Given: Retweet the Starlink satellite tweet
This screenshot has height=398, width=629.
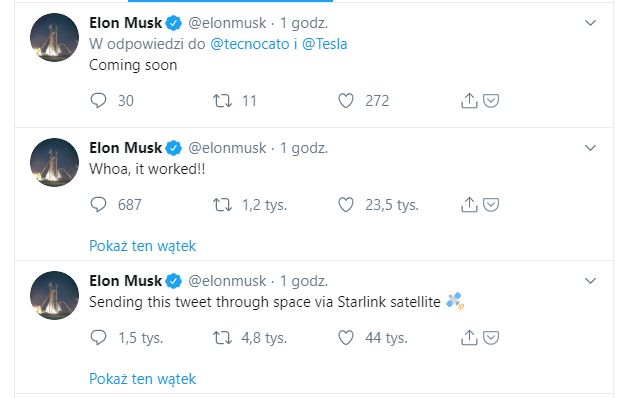Looking at the screenshot, I should pyautogui.click(x=222, y=338).
